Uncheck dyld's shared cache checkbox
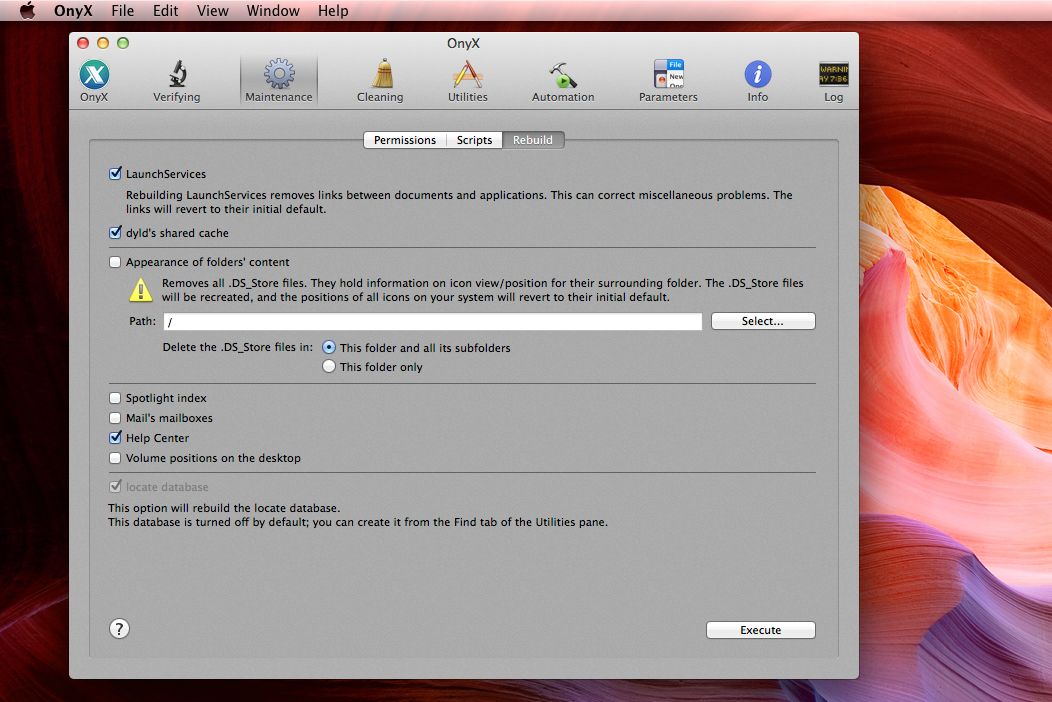This screenshot has width=1052, height=702. [x=115, y=233]
